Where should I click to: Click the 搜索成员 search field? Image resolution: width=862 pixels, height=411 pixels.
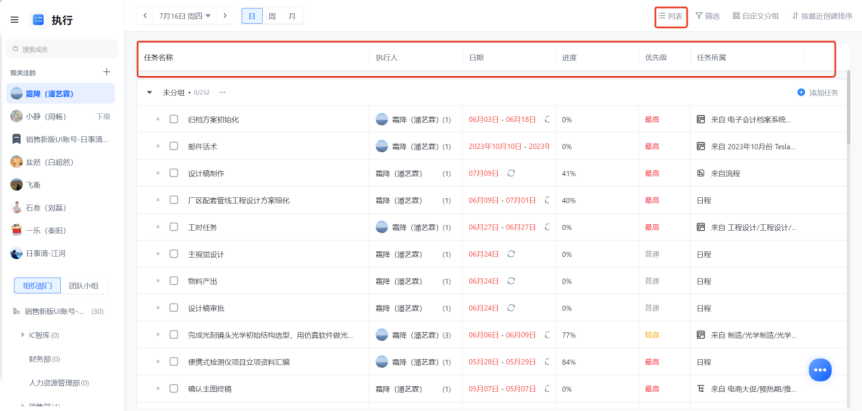point(62,49)
